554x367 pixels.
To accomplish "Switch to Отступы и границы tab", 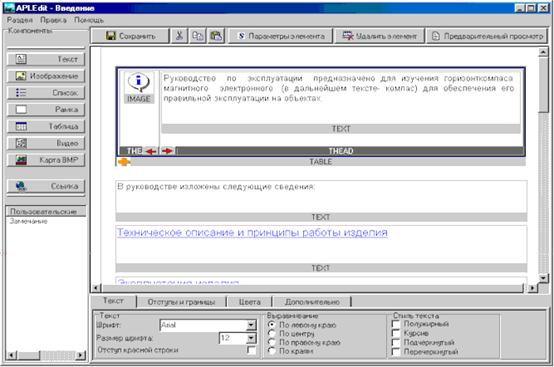I will (181, 302).
